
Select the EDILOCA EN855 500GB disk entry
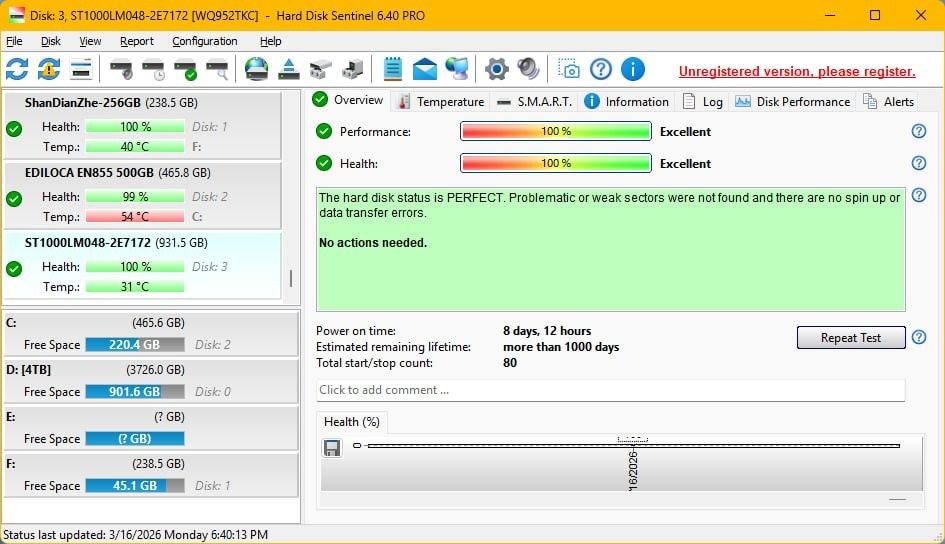tap(142, 195)
